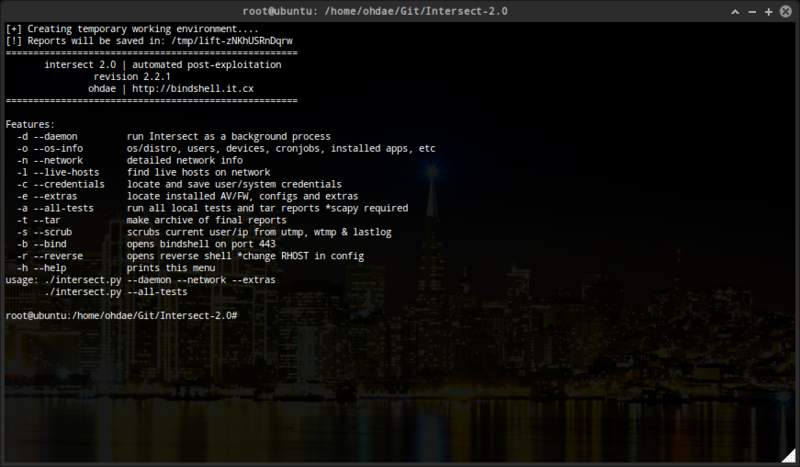Viewport: 800px width, 467px height.
Task: Click 'detailed network info' description
Action: 185,160
